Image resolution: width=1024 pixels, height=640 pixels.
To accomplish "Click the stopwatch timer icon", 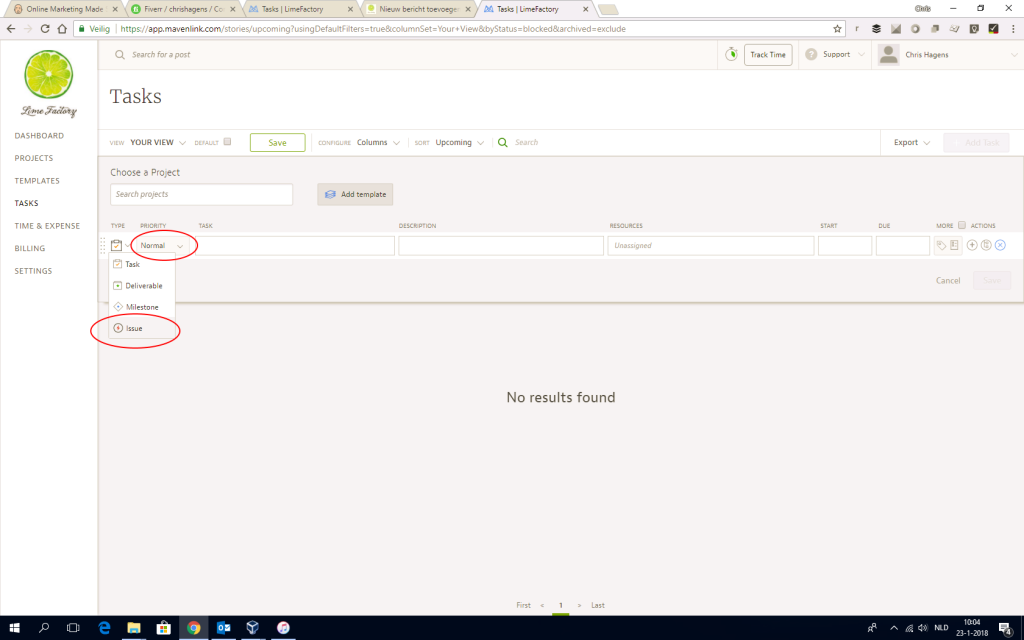I will click(x=731, y=54).
